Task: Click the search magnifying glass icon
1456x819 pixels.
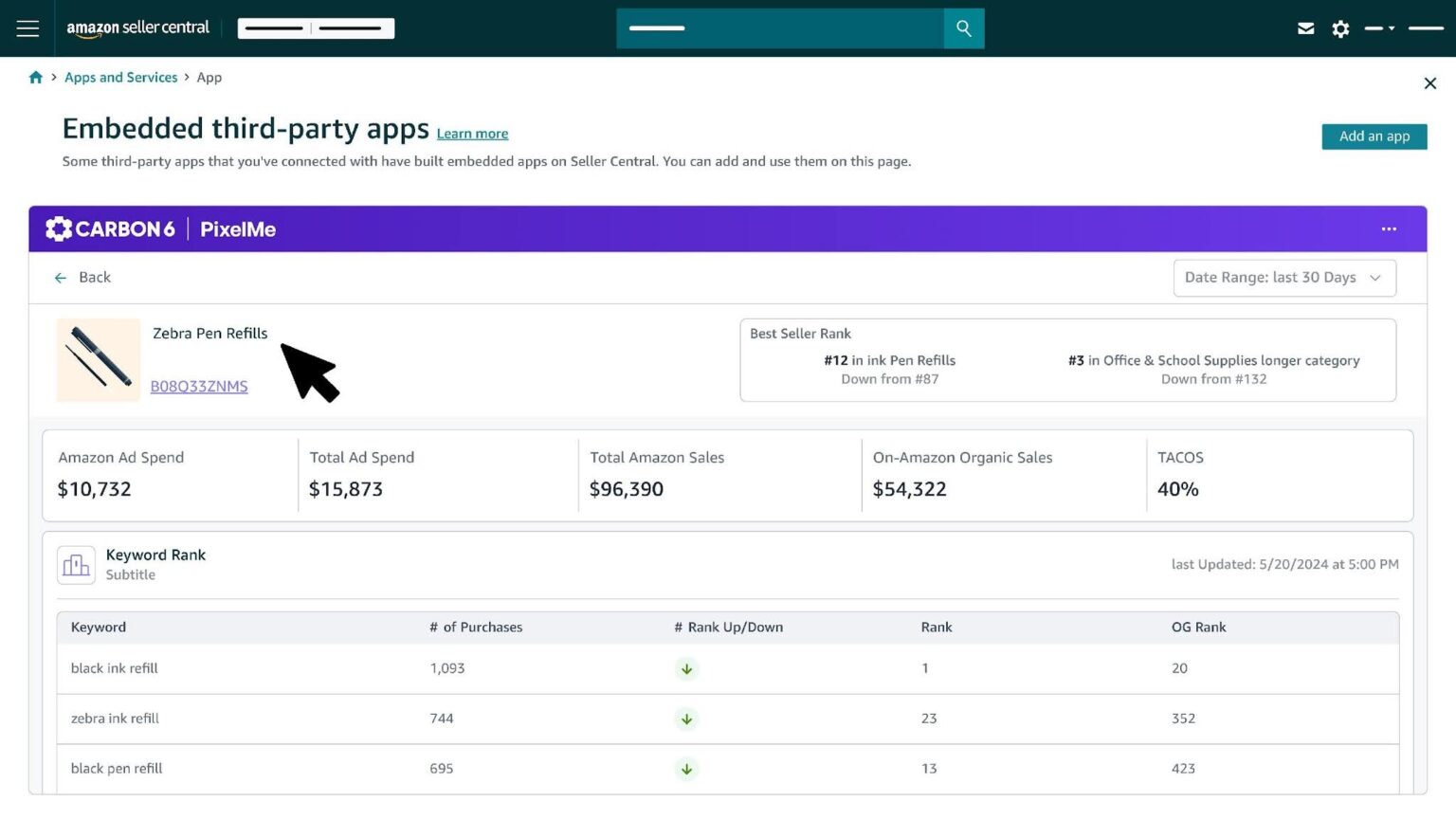Action: point(963,28)
